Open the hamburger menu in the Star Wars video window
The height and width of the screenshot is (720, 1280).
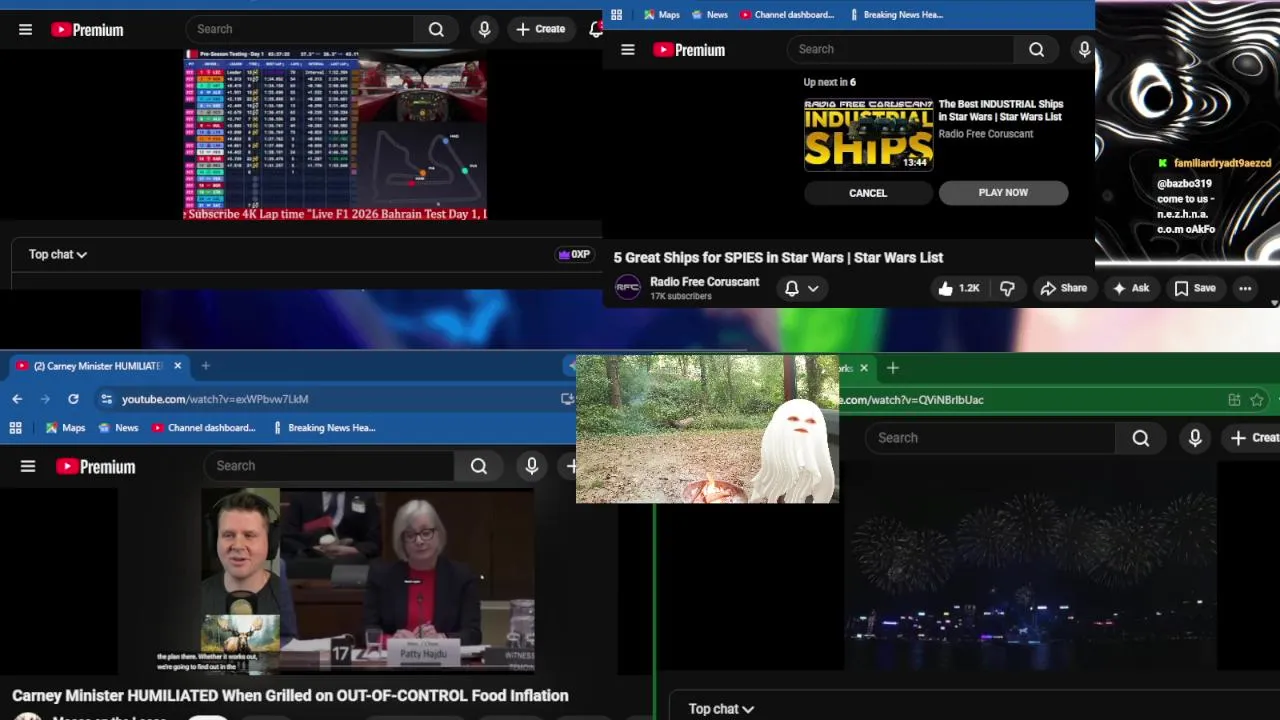pos(628,49)
